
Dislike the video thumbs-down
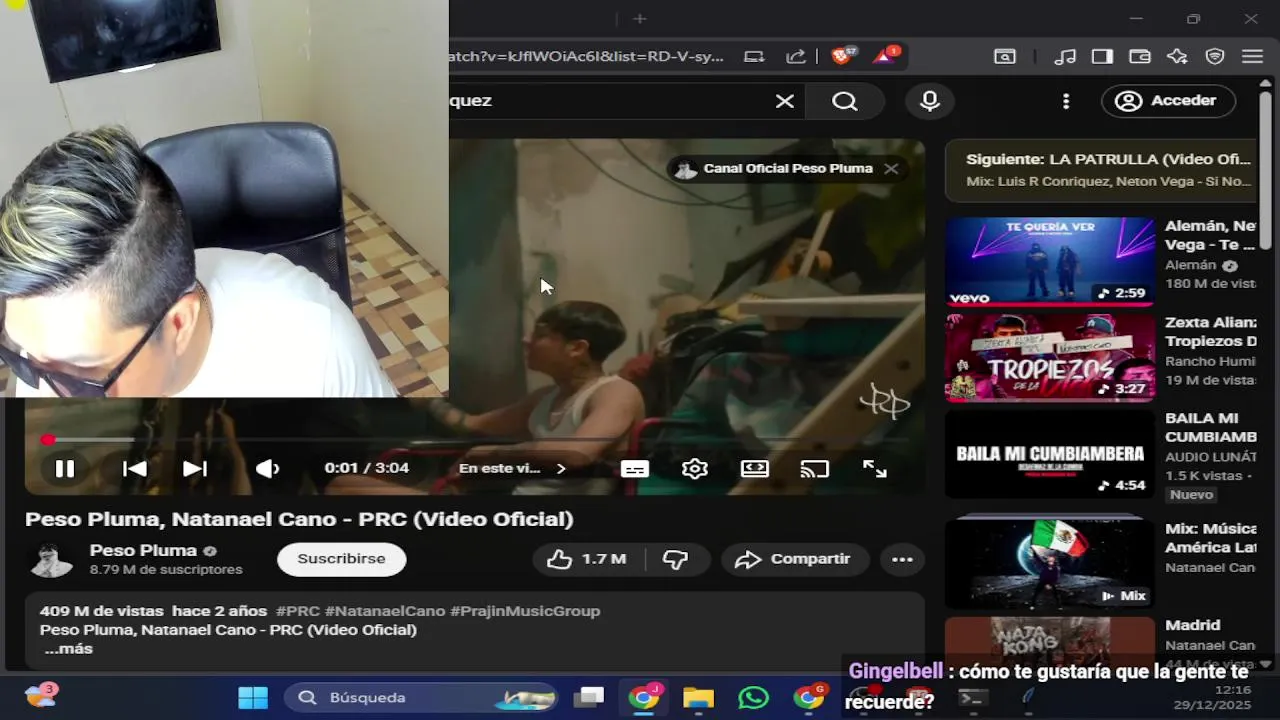(x=677, y=559)
